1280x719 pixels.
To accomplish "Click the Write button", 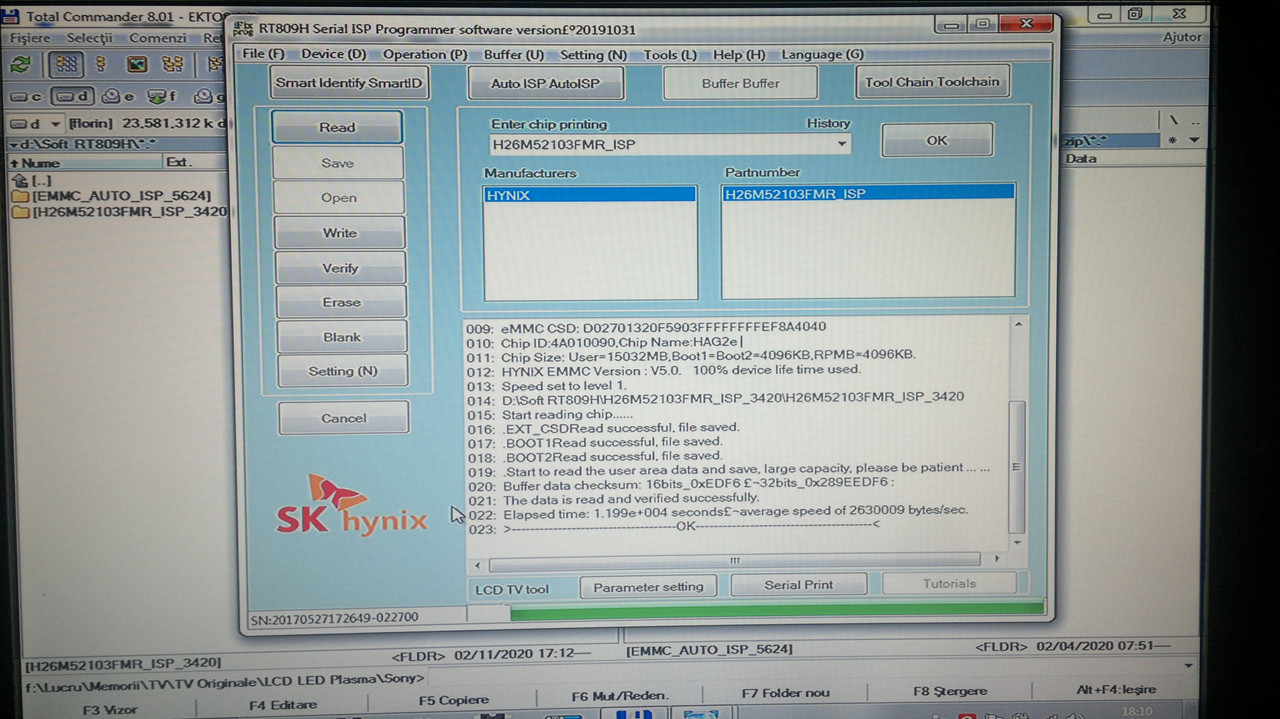I will [x=340, y=233].
